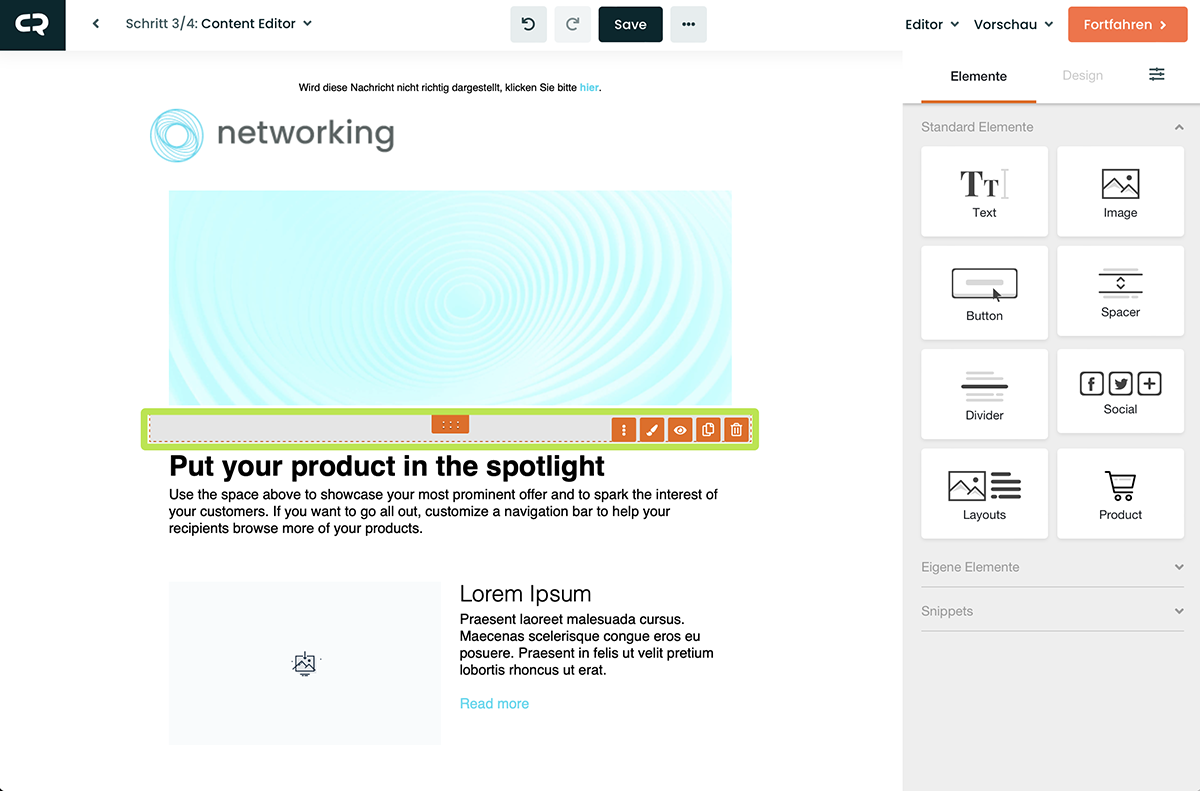The image size is (1200, 791).
Task: Choose the Spacer element
Action: [1120, 292]
